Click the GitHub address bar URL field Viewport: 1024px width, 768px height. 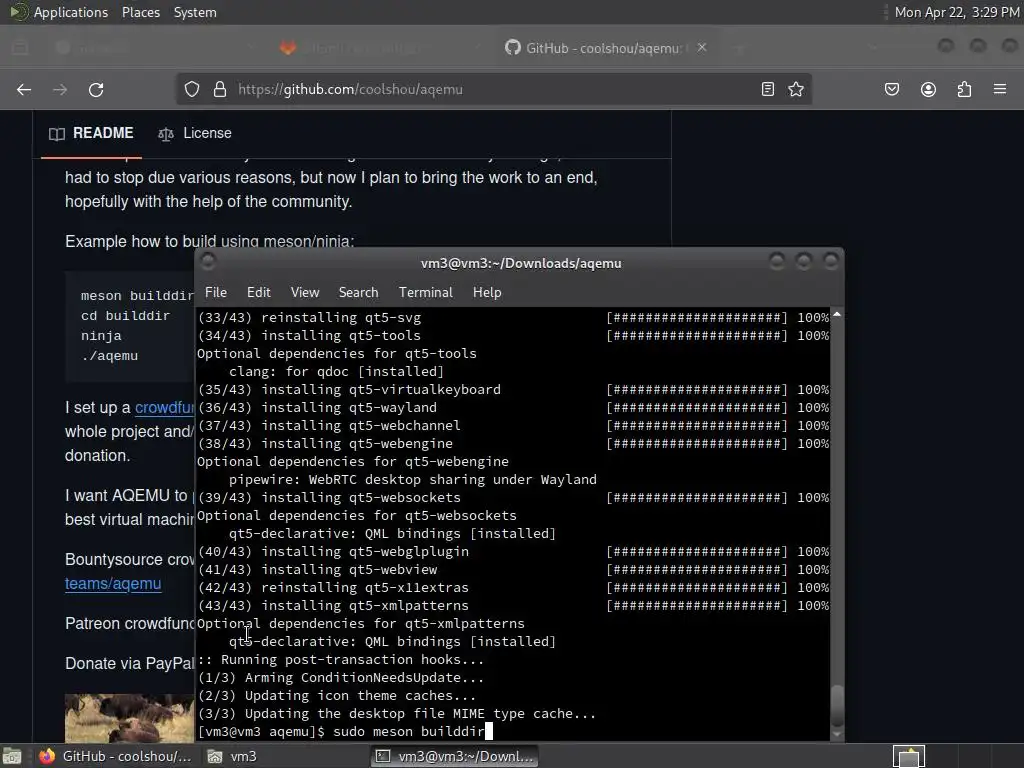tap(494, 89)
